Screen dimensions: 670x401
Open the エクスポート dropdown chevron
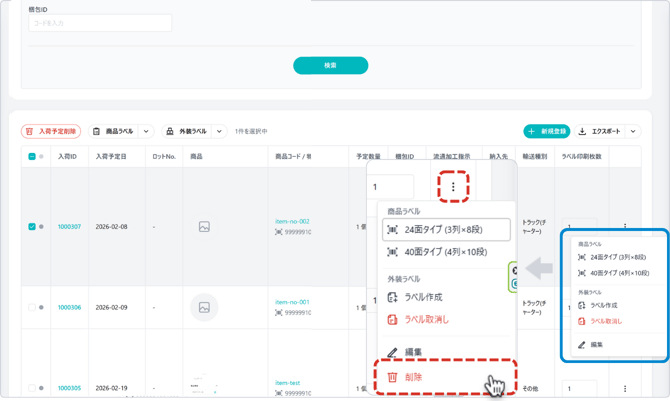633,131
